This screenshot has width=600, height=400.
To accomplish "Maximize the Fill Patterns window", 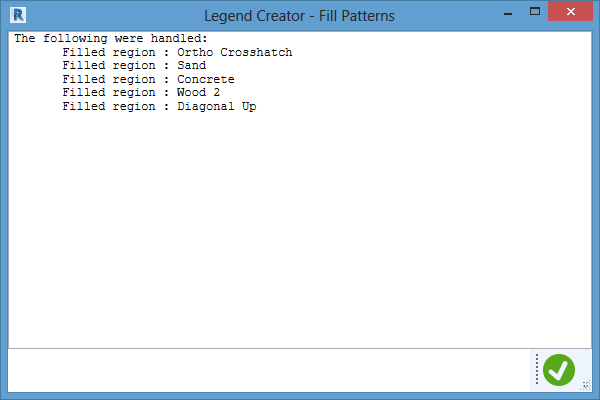I will (535, 11).
